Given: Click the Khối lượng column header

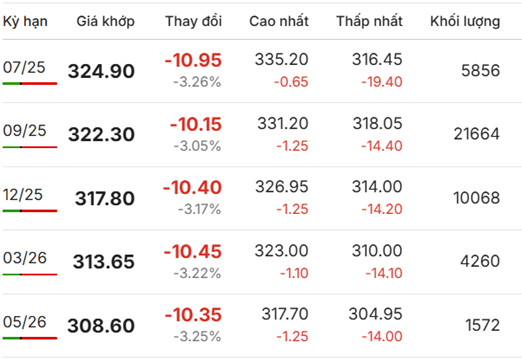Looking at the screenshot, I should pos(465,21).
